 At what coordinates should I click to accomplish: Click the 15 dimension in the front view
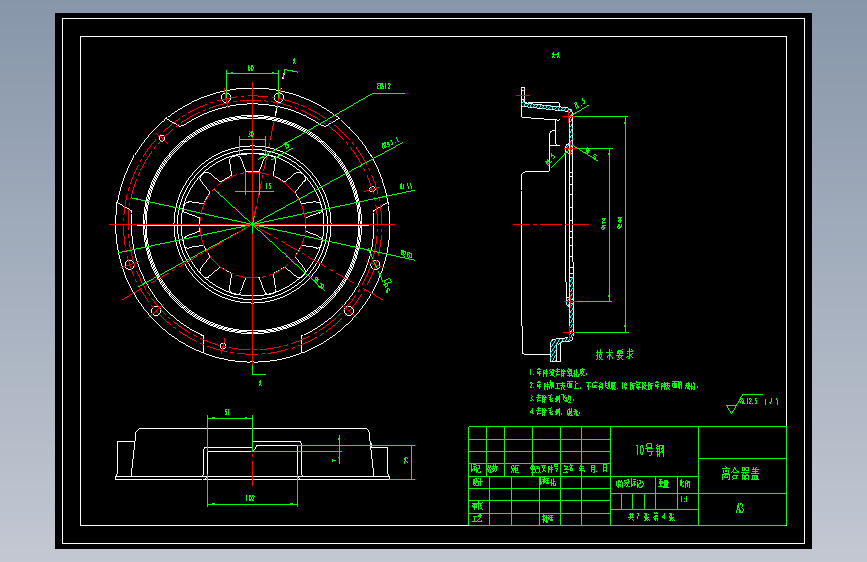click(268, 186)
